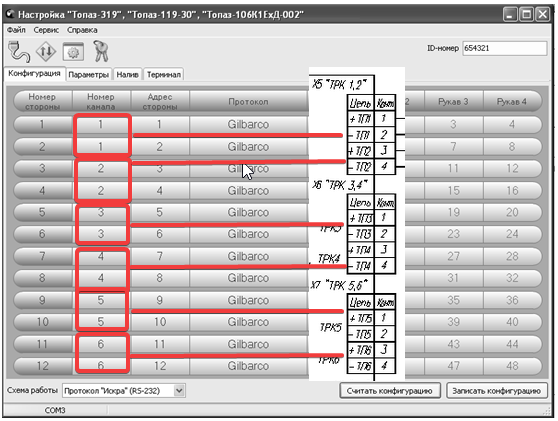Expand the Схема работы dropdown arrow

click(x=179, y=391)
